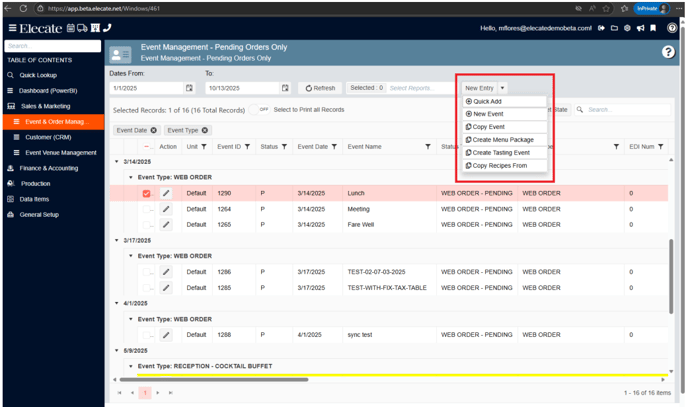Screen dimensions: 688x407
Task: Choose Create Tasting Event option
Action: point(505,153)
